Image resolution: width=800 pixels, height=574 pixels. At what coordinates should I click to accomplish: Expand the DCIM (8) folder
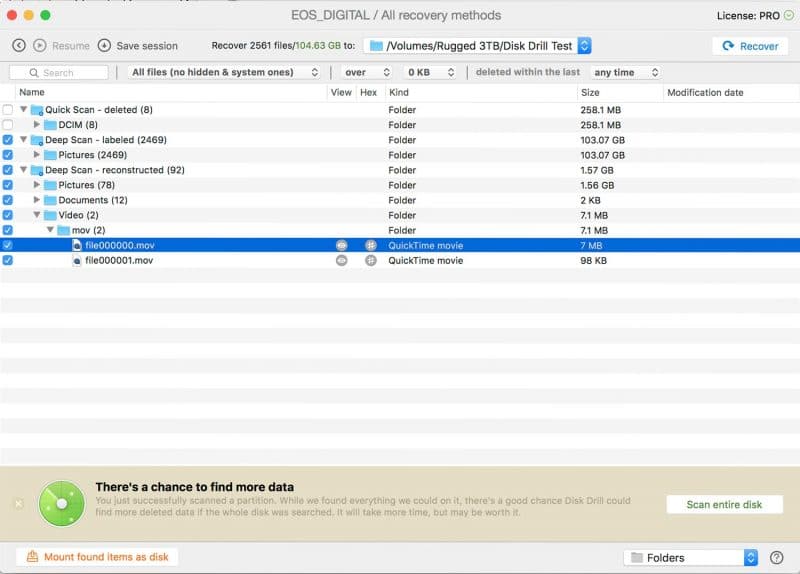37,124
